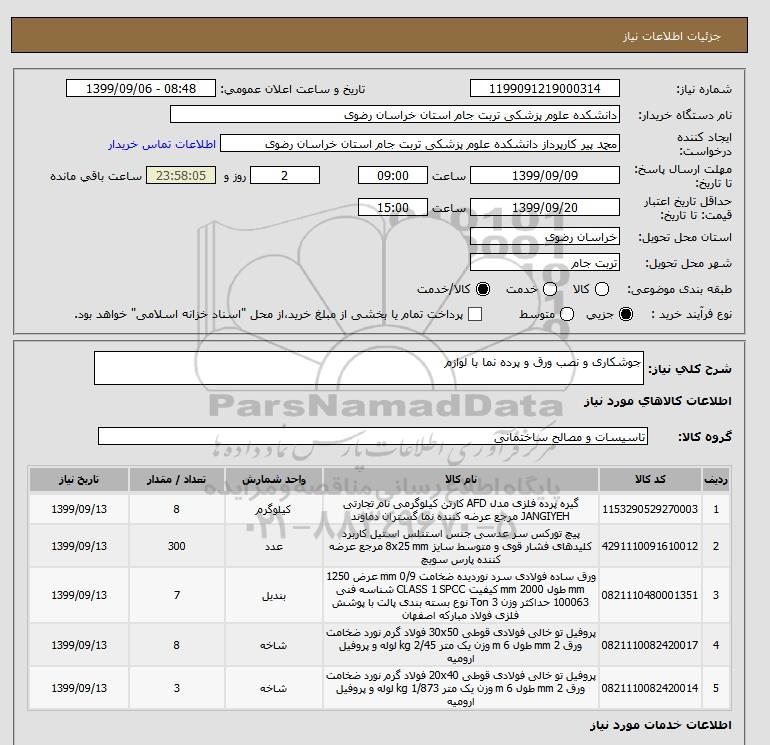Click the delivery province field خراسان رضوی
The image size is (770, 745).
(x=545, y=237)
